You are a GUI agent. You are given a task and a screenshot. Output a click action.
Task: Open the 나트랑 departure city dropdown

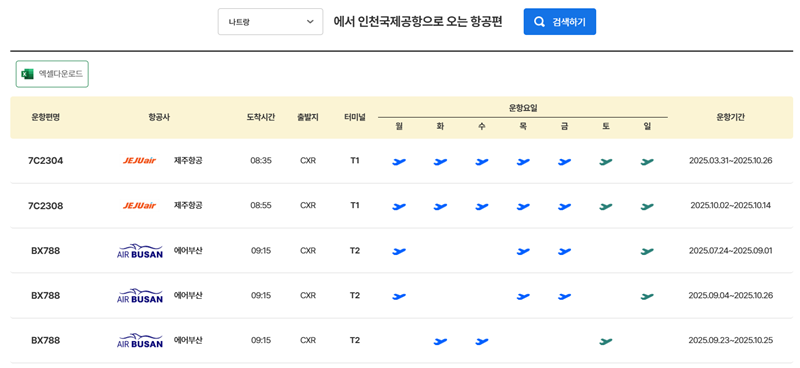tap(270, 21)
